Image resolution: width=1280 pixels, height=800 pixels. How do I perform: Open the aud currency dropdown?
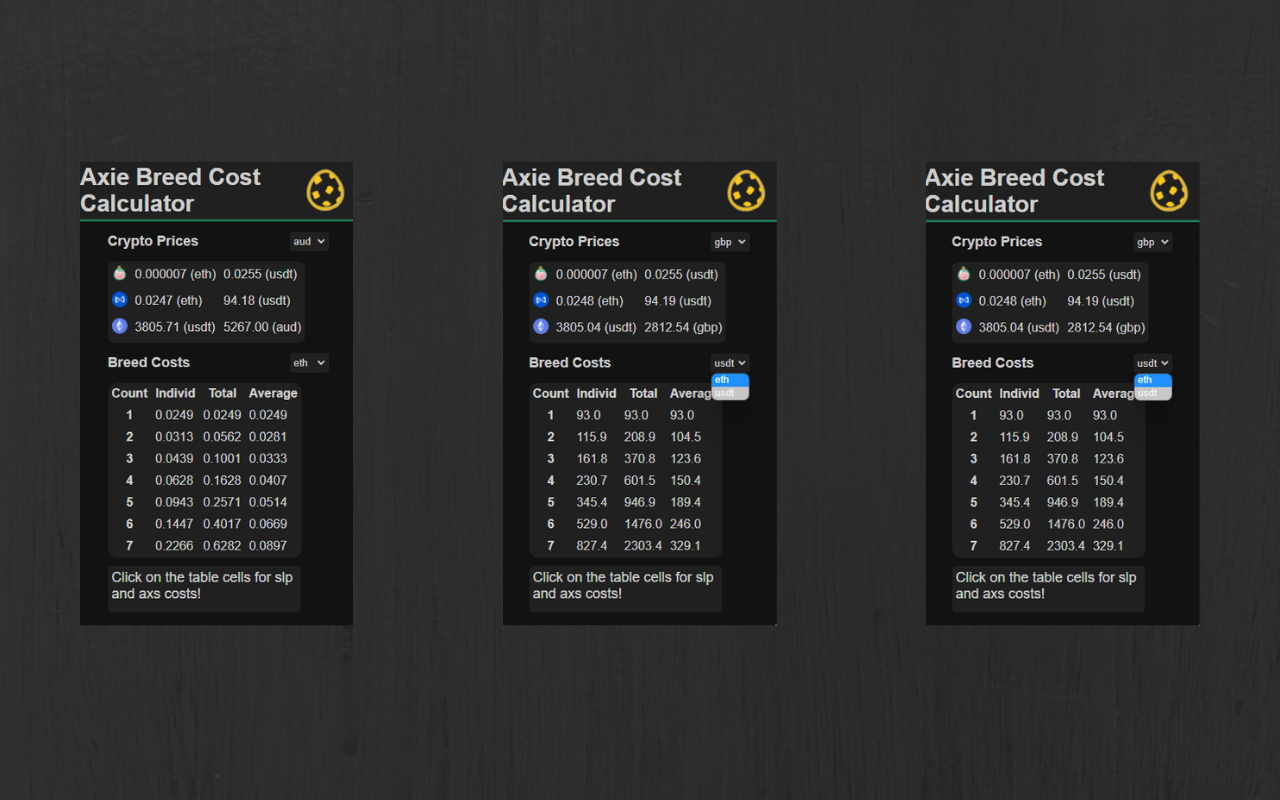coord(309,241)
